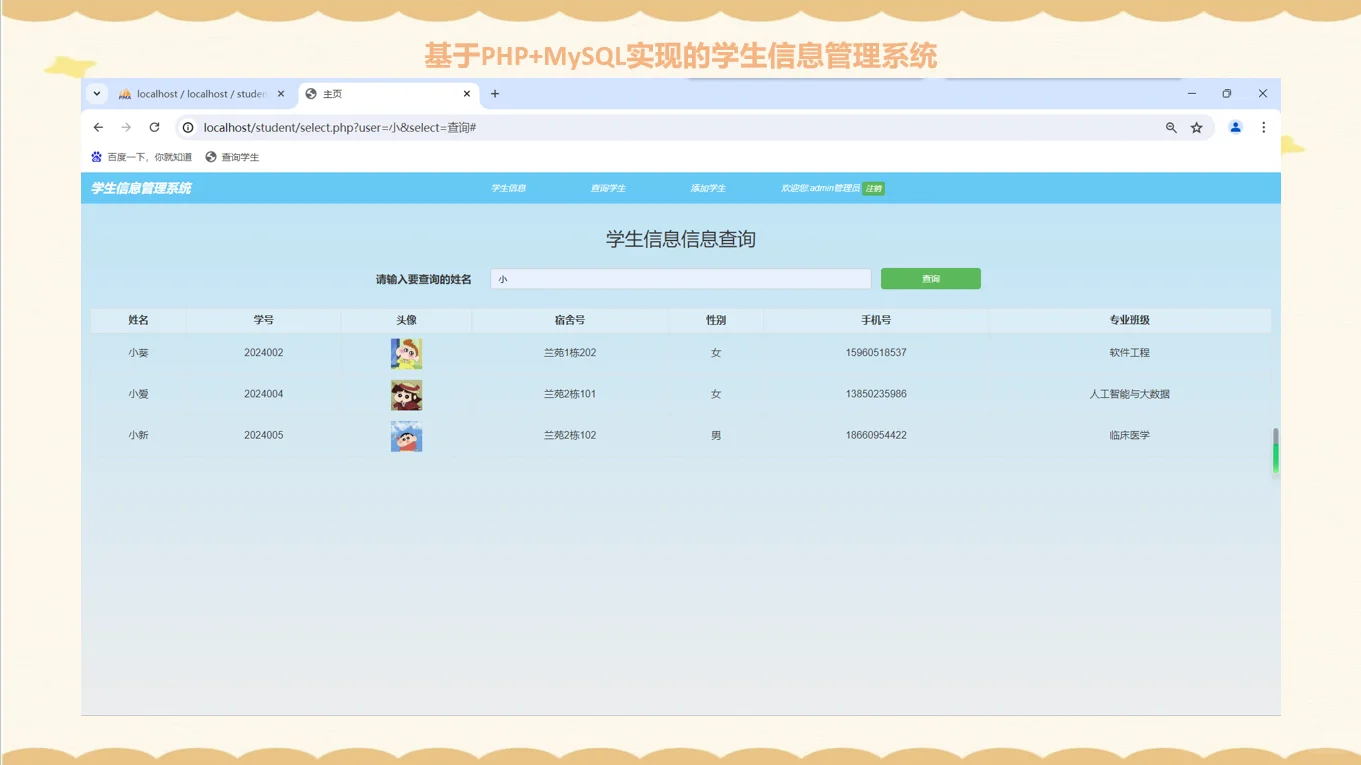Click the 注销 logout button
The image size is (1361, 765).
click(x=872, y=188)
